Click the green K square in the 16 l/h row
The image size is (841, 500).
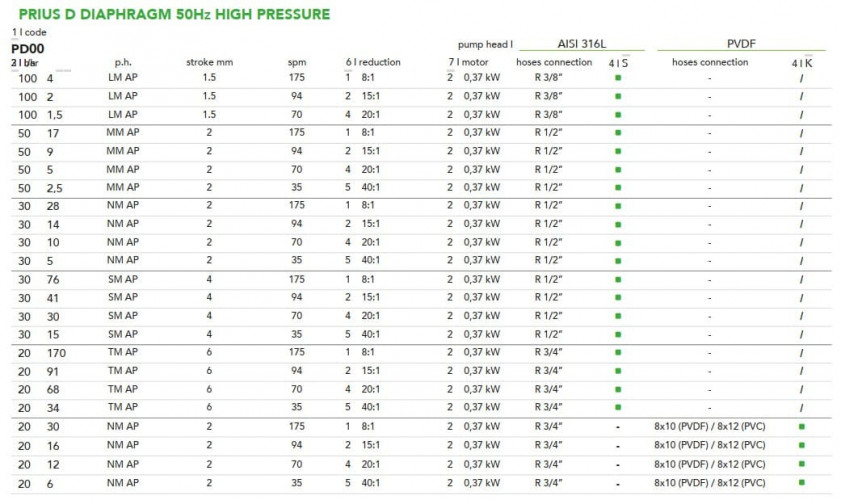[x=801, y=445]
